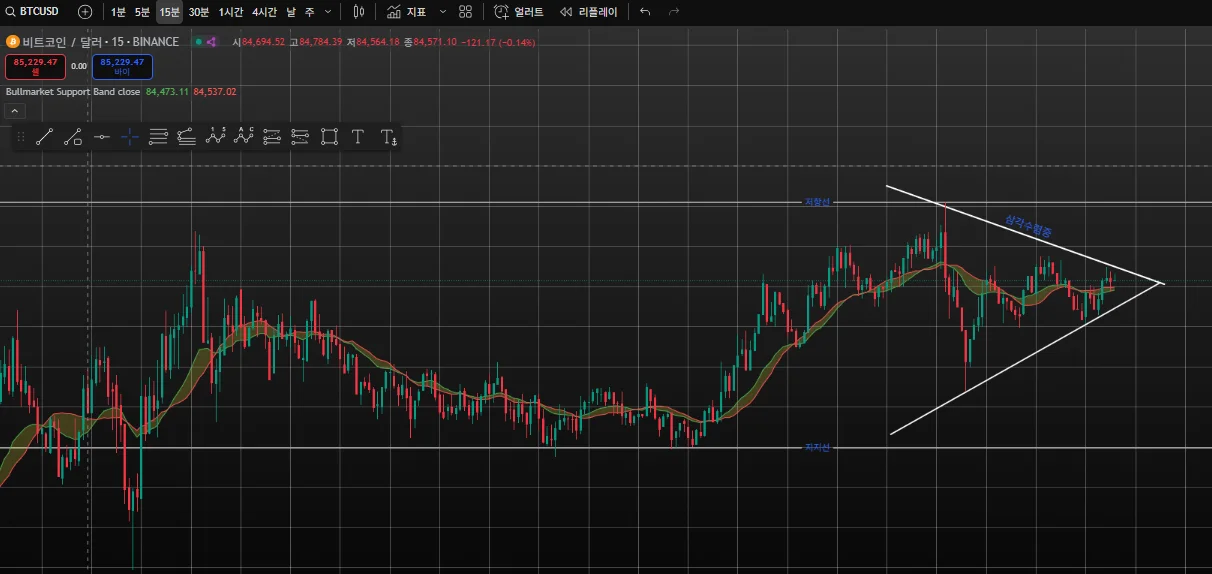Undo the last chart action
This screenshot has height=574, width=1212.
(645, 12)
